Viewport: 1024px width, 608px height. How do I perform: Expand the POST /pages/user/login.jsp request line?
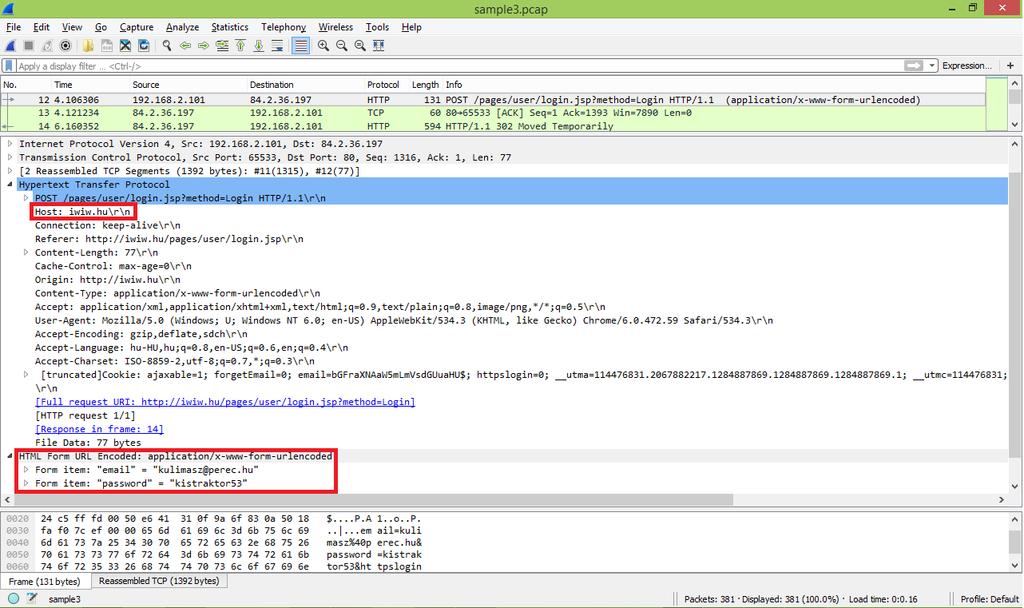pos(26,198)
